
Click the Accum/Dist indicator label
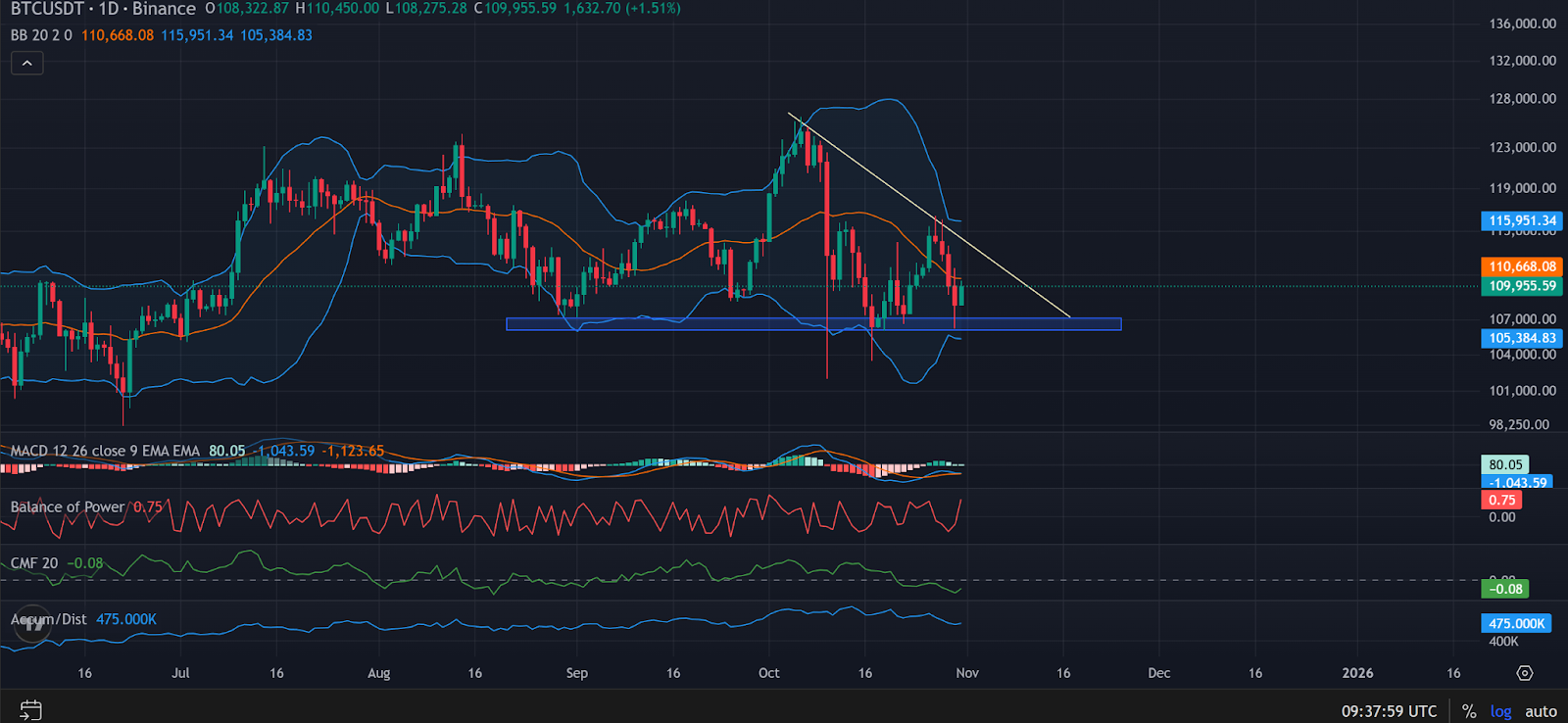coord(49,619)
